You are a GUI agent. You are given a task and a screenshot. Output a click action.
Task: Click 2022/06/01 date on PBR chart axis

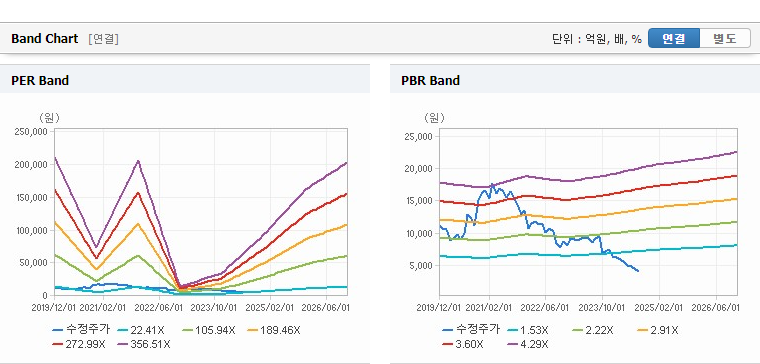[546, 308]
